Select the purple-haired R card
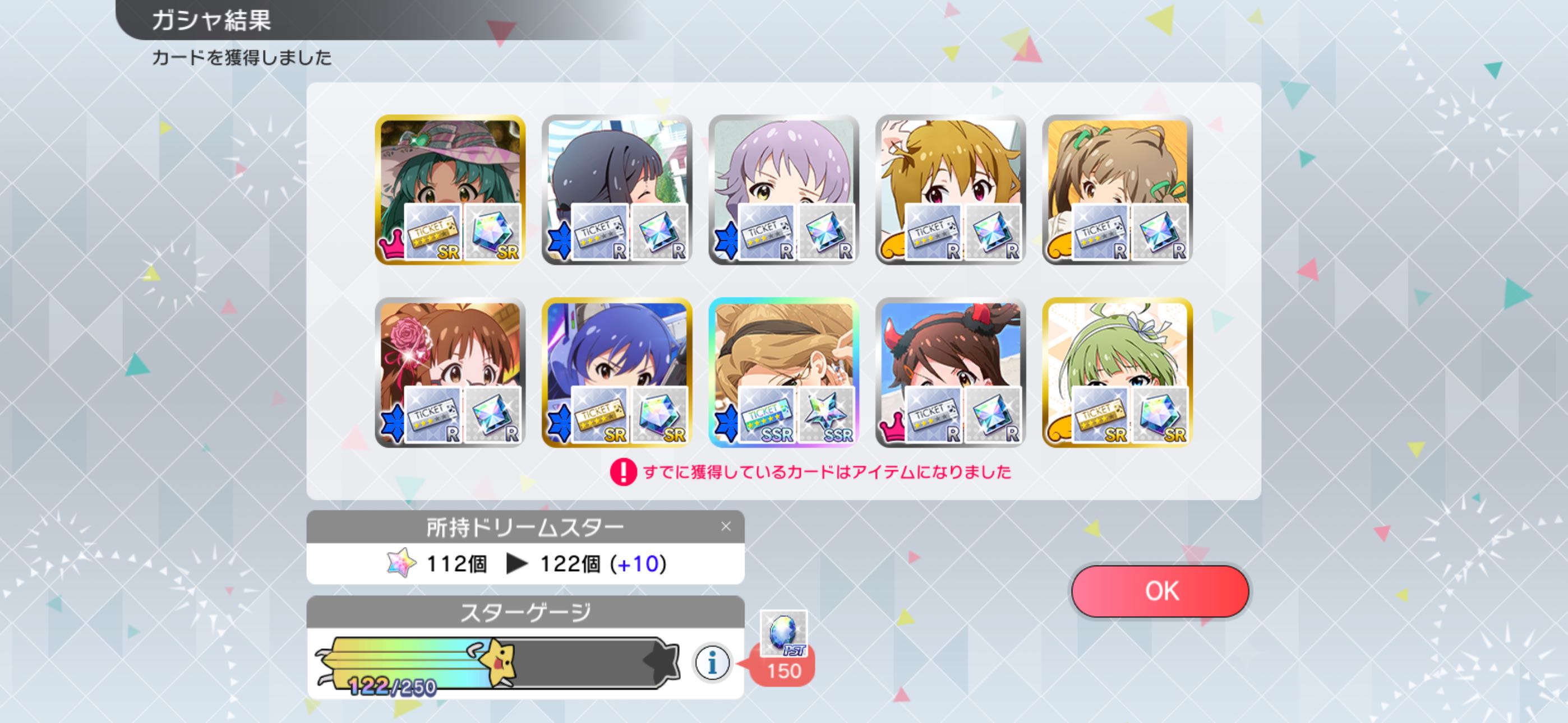Viewport: 1568px width, 723px height. (783, 189)
